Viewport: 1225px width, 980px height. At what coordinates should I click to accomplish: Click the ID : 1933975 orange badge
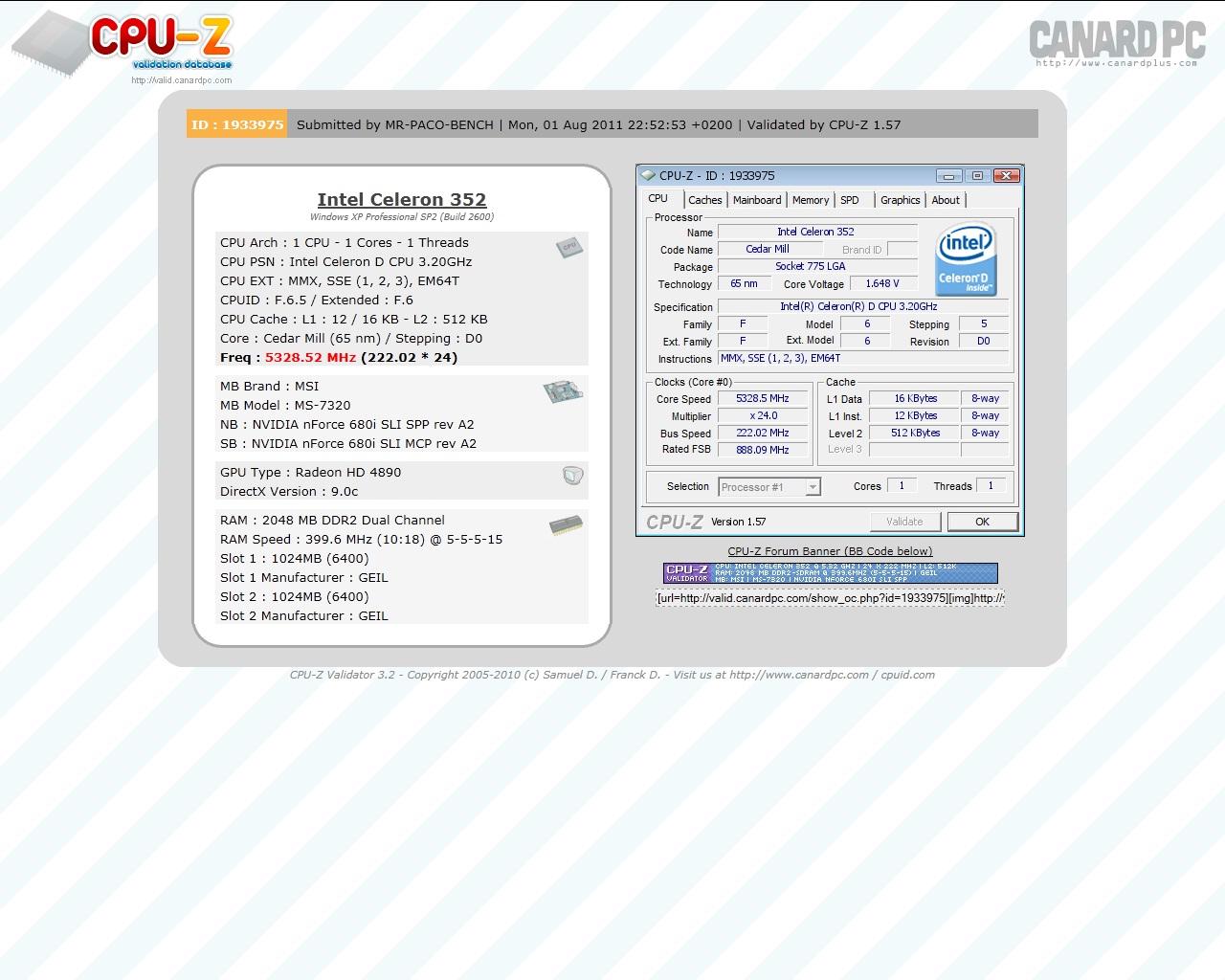(237, 124)
